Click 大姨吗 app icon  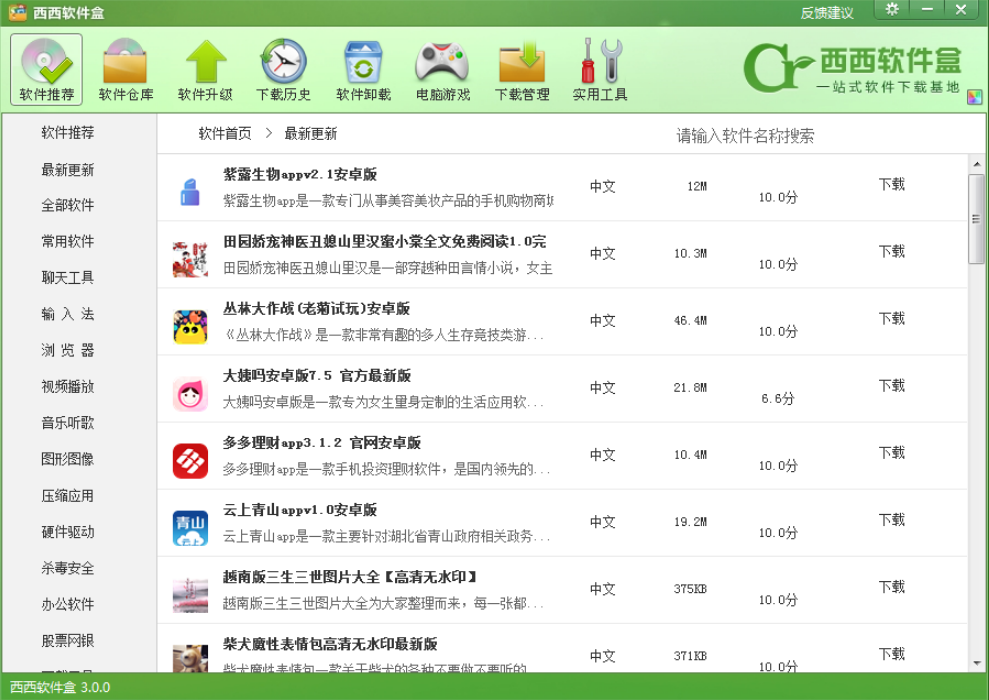(190, 394)
